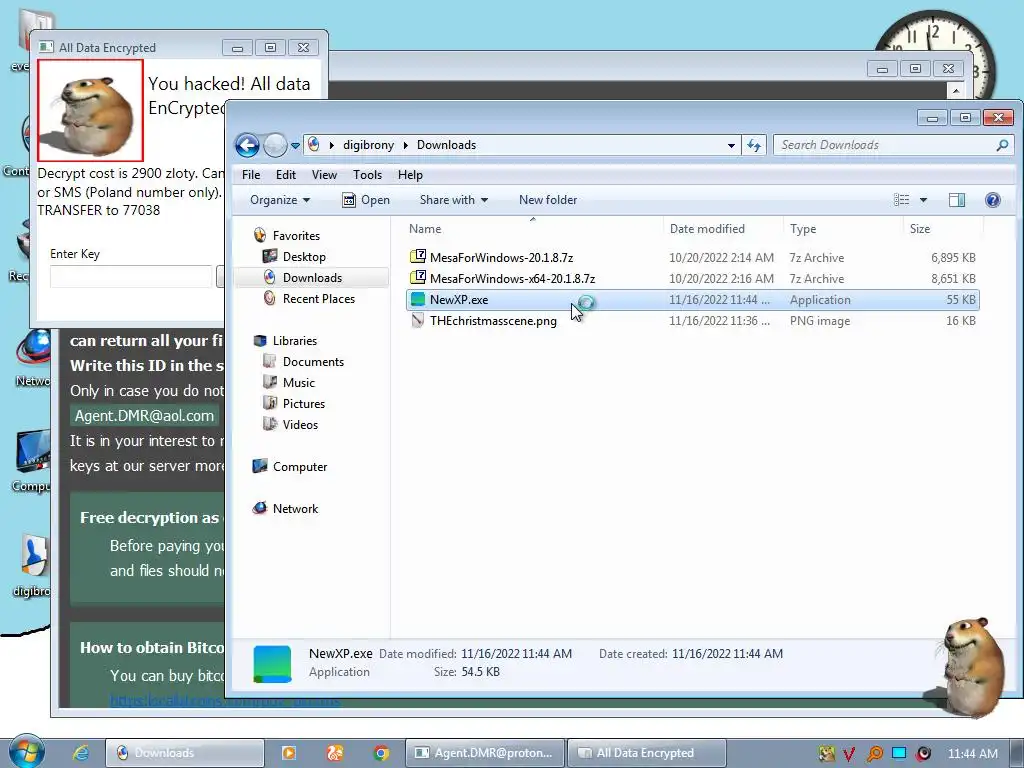The image size is (1024, 768).
Task: Open the View menu
Action: (x=324, y=175)
